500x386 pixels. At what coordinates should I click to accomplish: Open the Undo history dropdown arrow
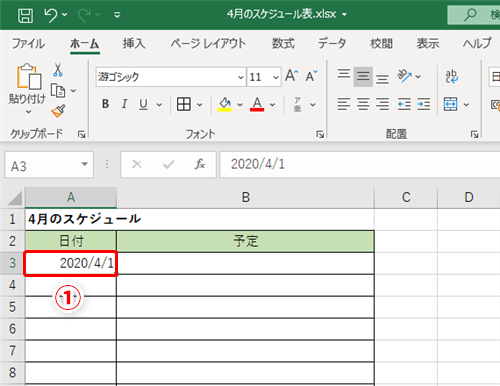coord(65,15)
